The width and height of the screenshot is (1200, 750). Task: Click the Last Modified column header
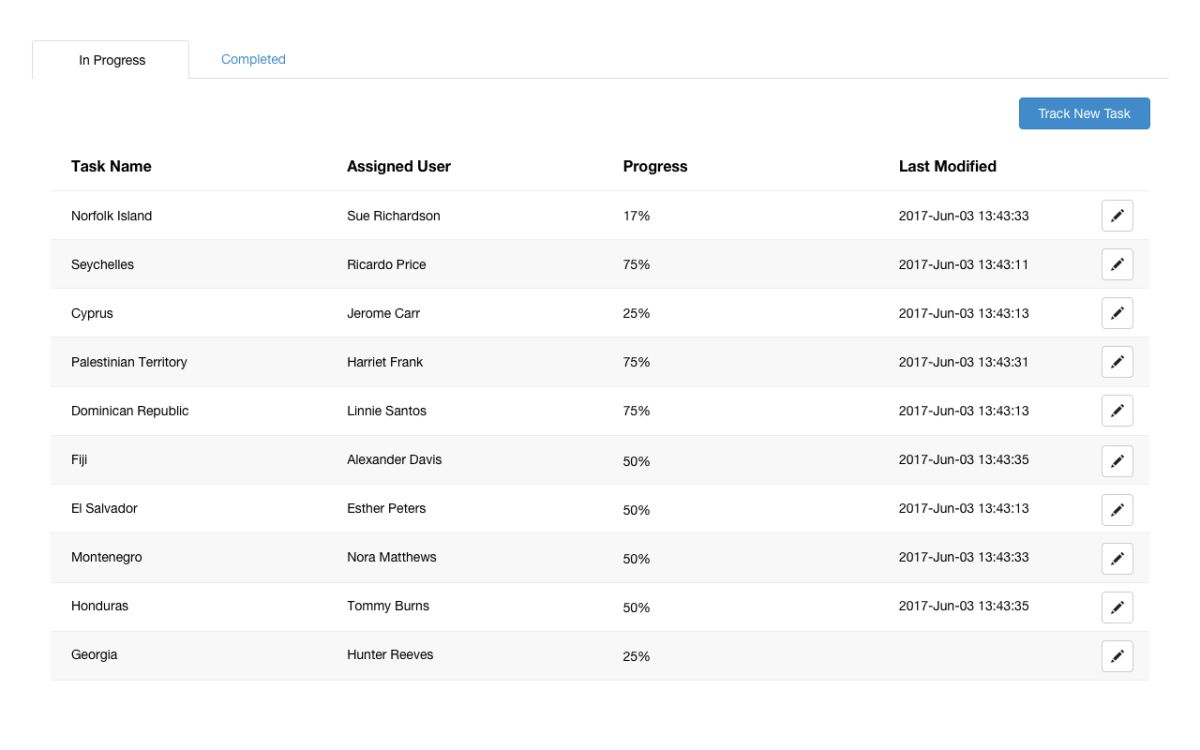(948, 166)
